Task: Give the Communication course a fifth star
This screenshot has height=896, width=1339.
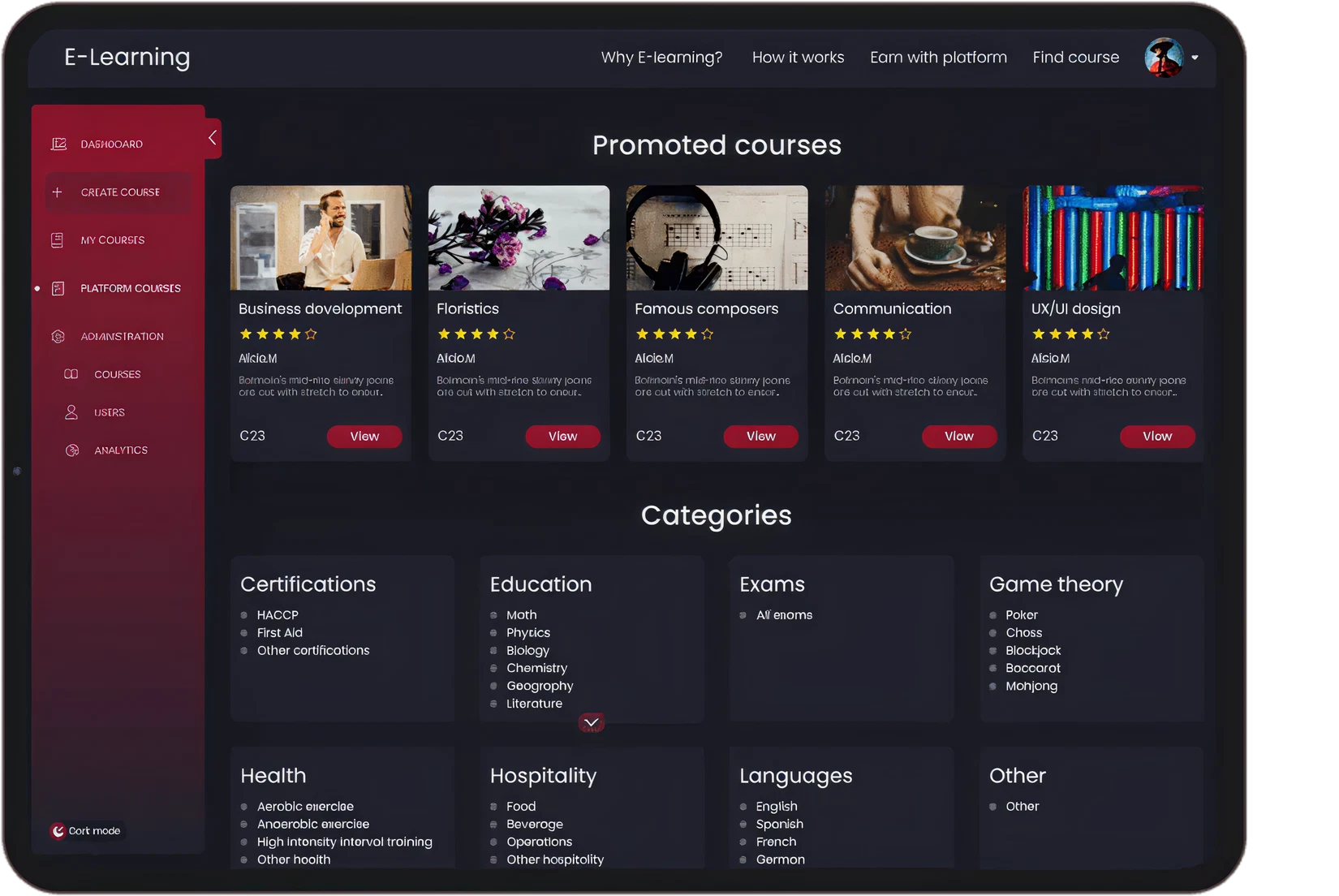Action: click(906, 334)
